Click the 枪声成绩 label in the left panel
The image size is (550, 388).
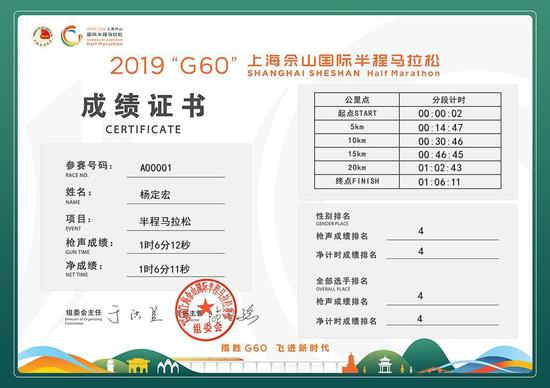(x=89, y=242)
